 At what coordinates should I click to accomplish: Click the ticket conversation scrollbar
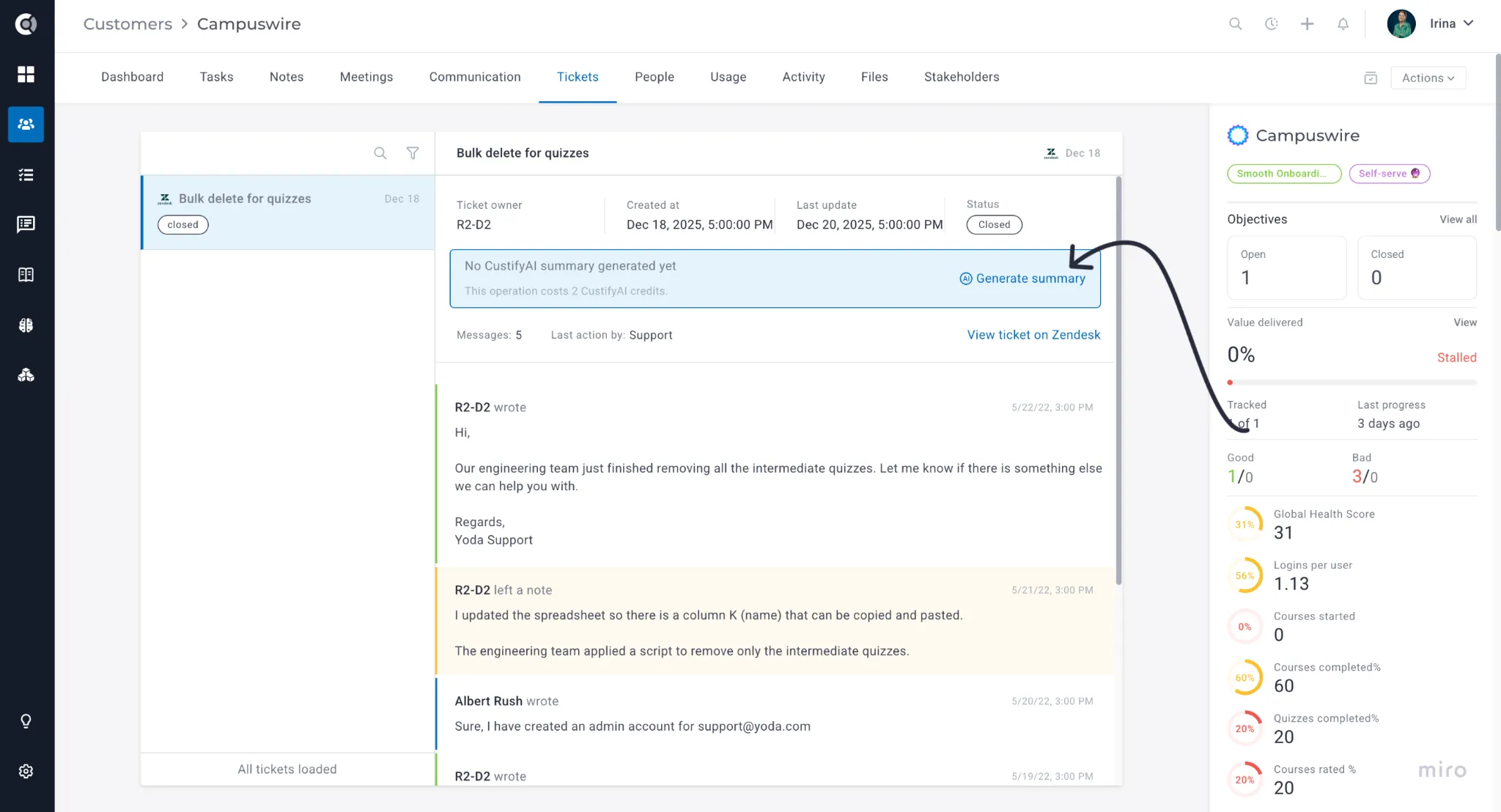[x=1118, y=380]
